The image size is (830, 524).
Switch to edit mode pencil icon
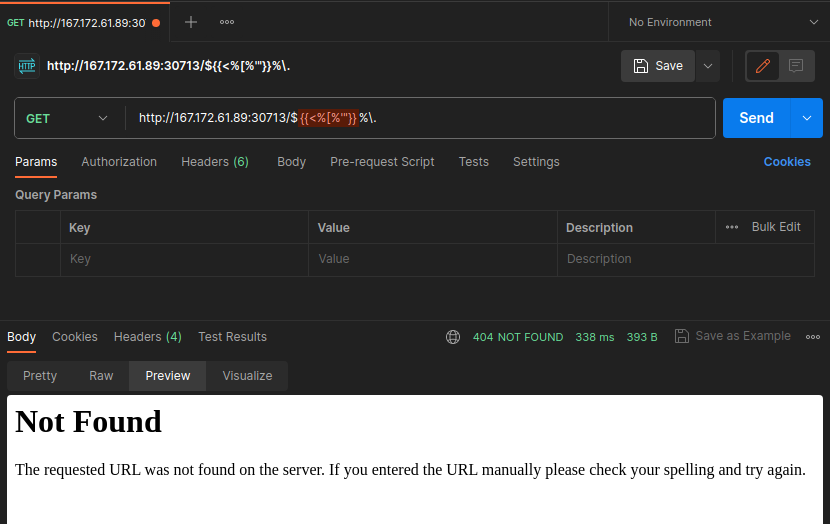[x=763, y=66]
